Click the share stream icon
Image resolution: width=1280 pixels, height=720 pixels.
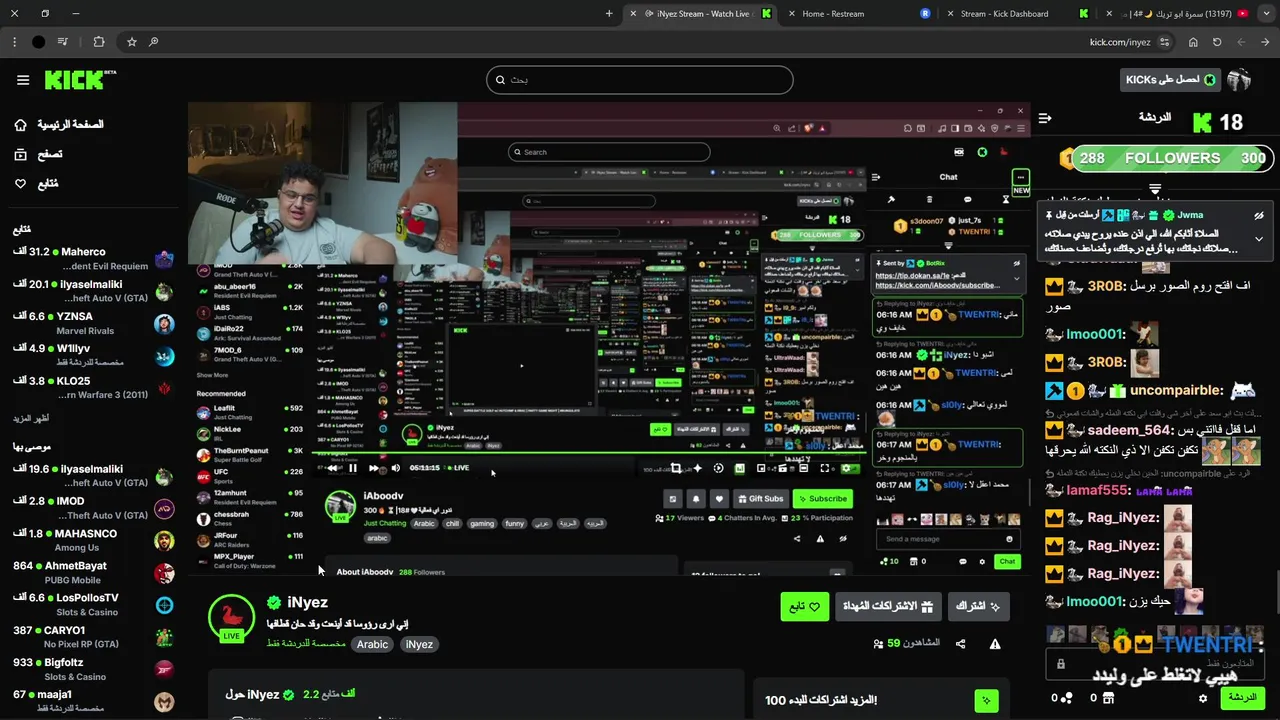tap(961, 644)
